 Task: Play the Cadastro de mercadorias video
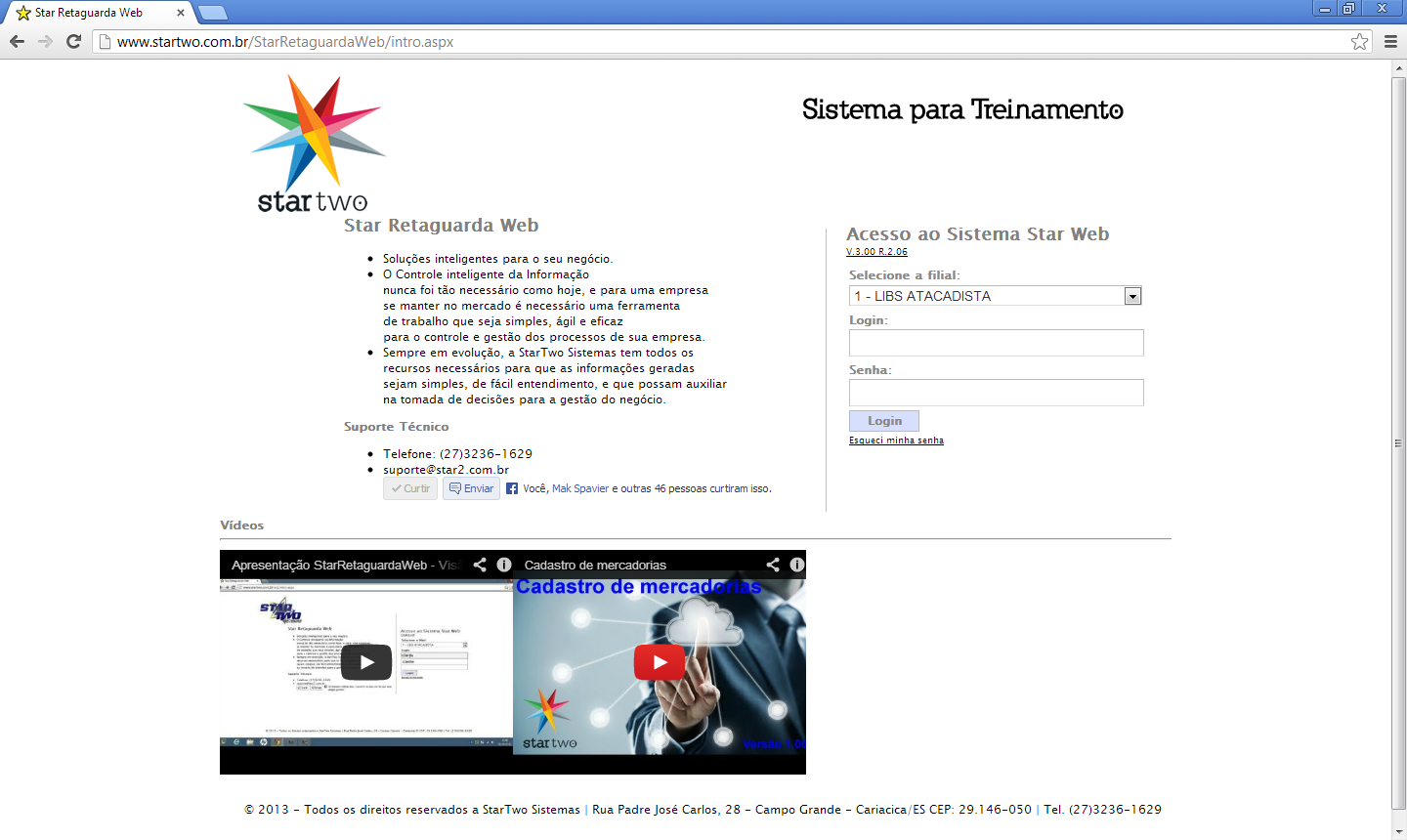point(660,662)
